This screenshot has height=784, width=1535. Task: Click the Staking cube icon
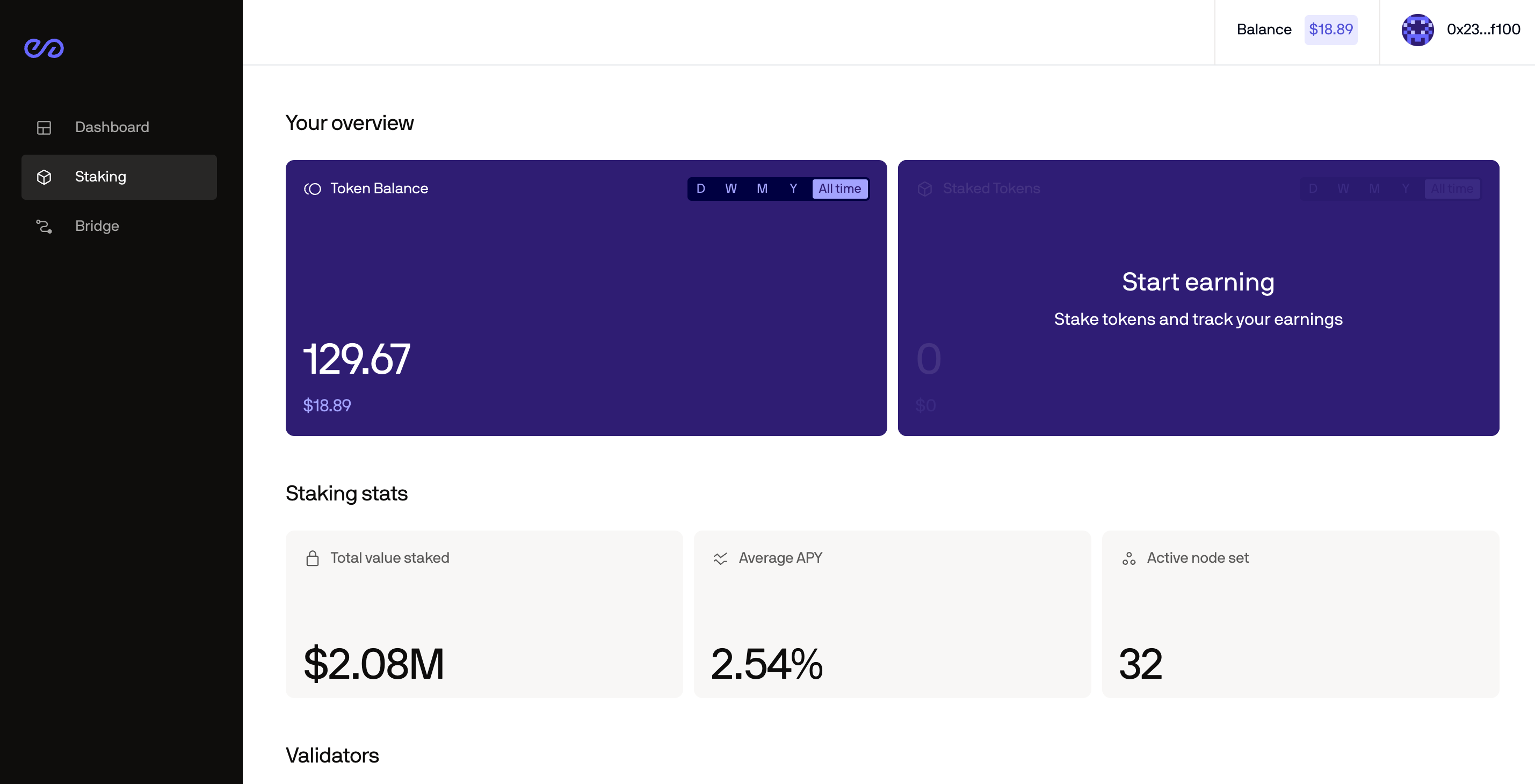44,177
